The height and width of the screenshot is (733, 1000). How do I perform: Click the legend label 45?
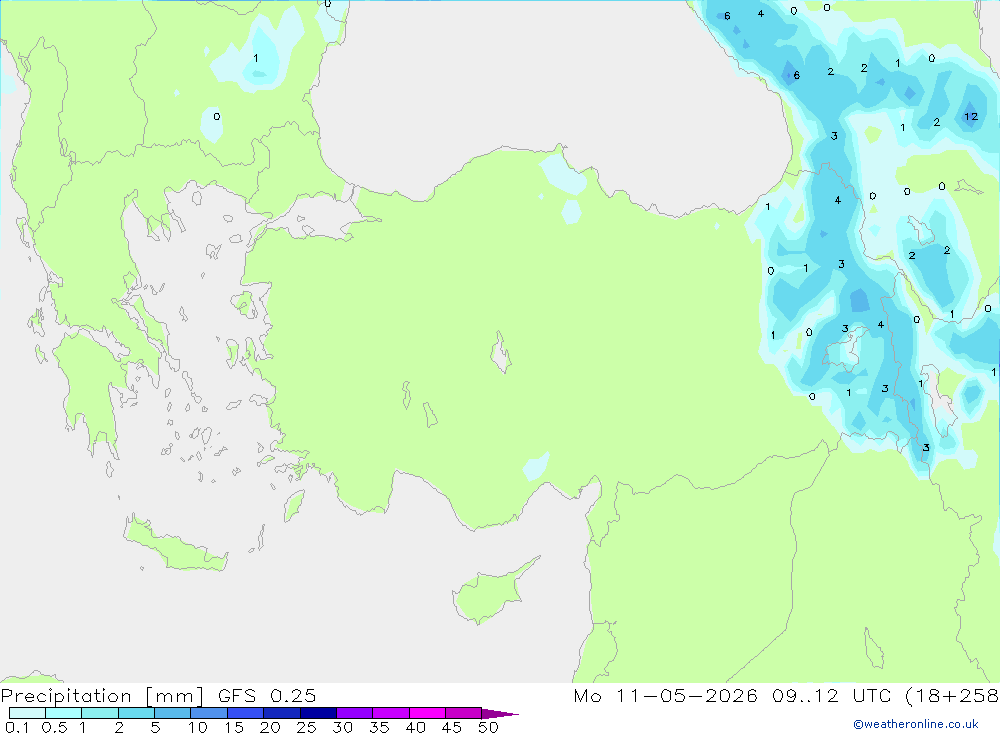point(452,727)
